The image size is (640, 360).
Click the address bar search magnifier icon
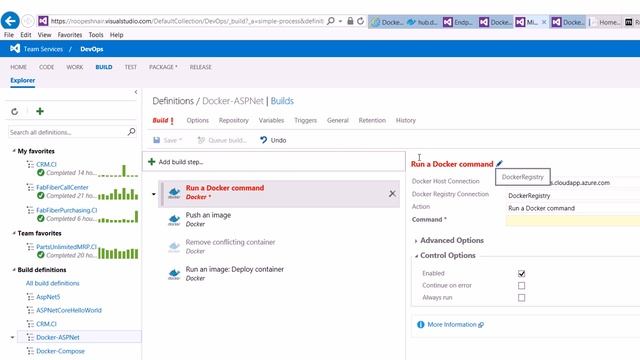click(331, 21)
